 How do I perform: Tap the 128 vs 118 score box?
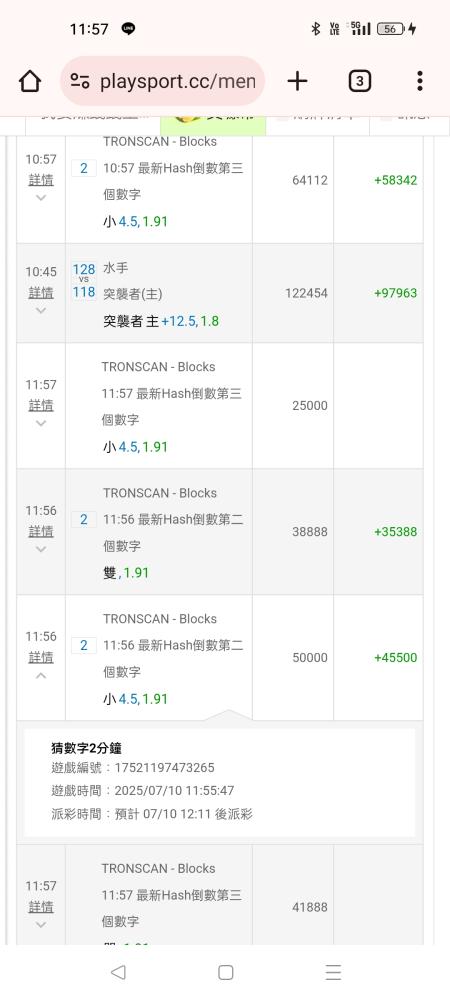(x=83, y=281)
